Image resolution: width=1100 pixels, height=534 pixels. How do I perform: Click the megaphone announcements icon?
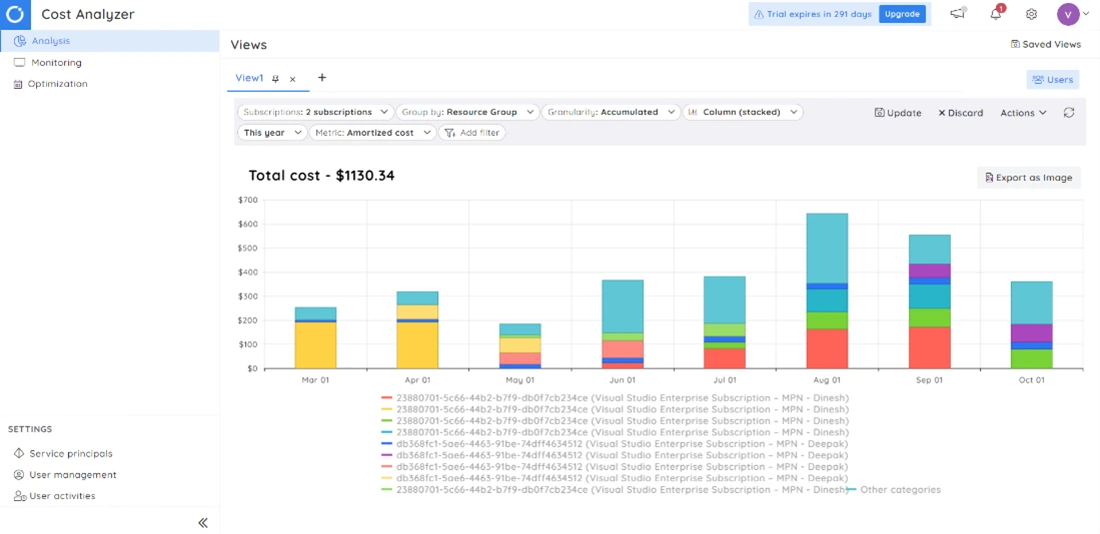pos(958,14)
